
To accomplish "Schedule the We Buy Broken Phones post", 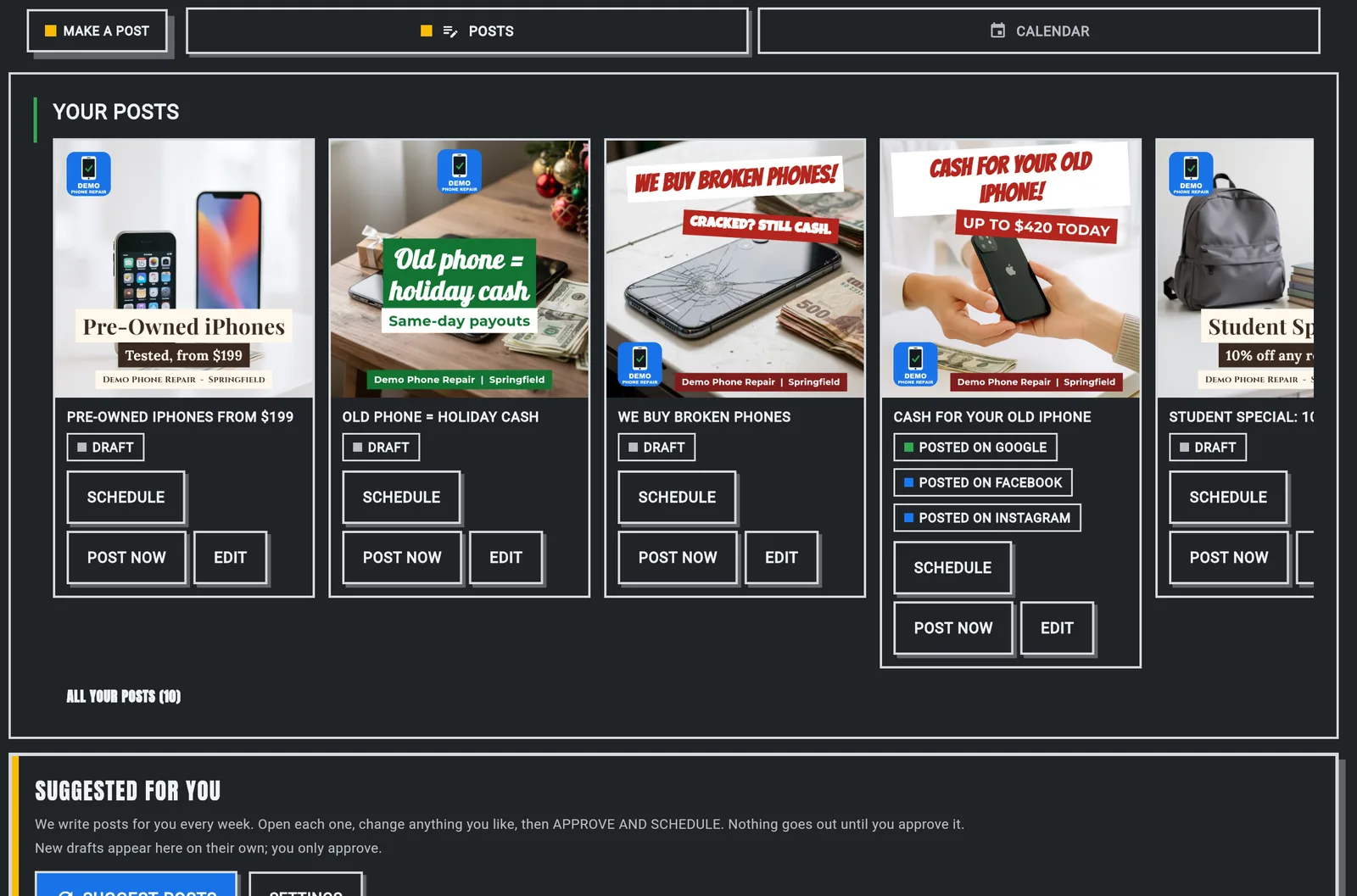I will (x=677, y=498).
